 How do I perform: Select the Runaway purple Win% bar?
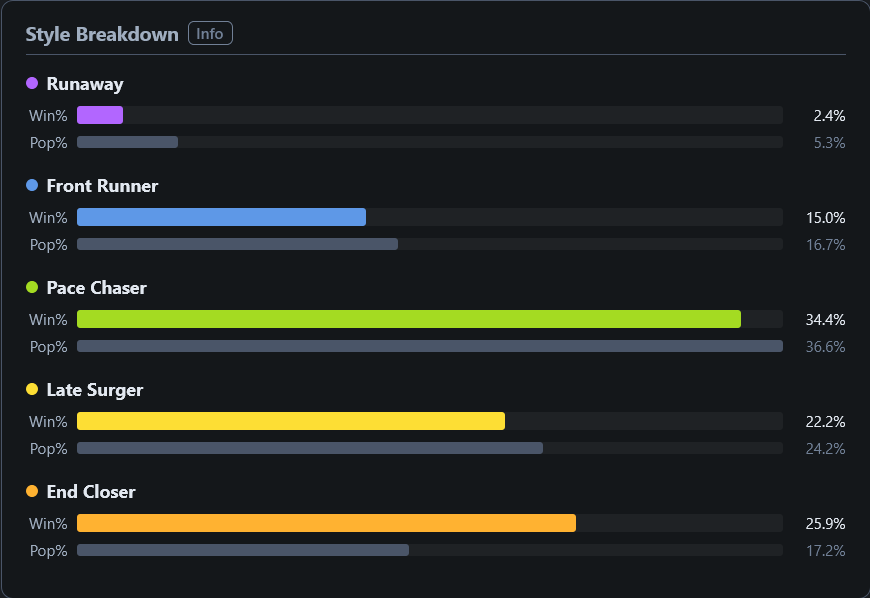100,115
